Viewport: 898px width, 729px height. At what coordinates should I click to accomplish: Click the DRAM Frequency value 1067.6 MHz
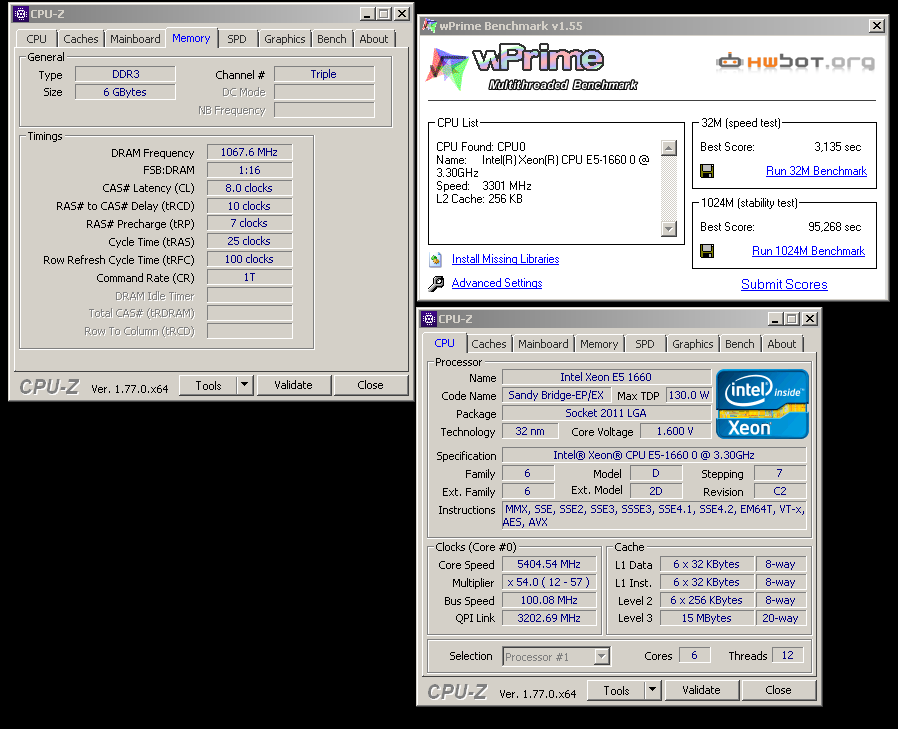click(249, 152)
